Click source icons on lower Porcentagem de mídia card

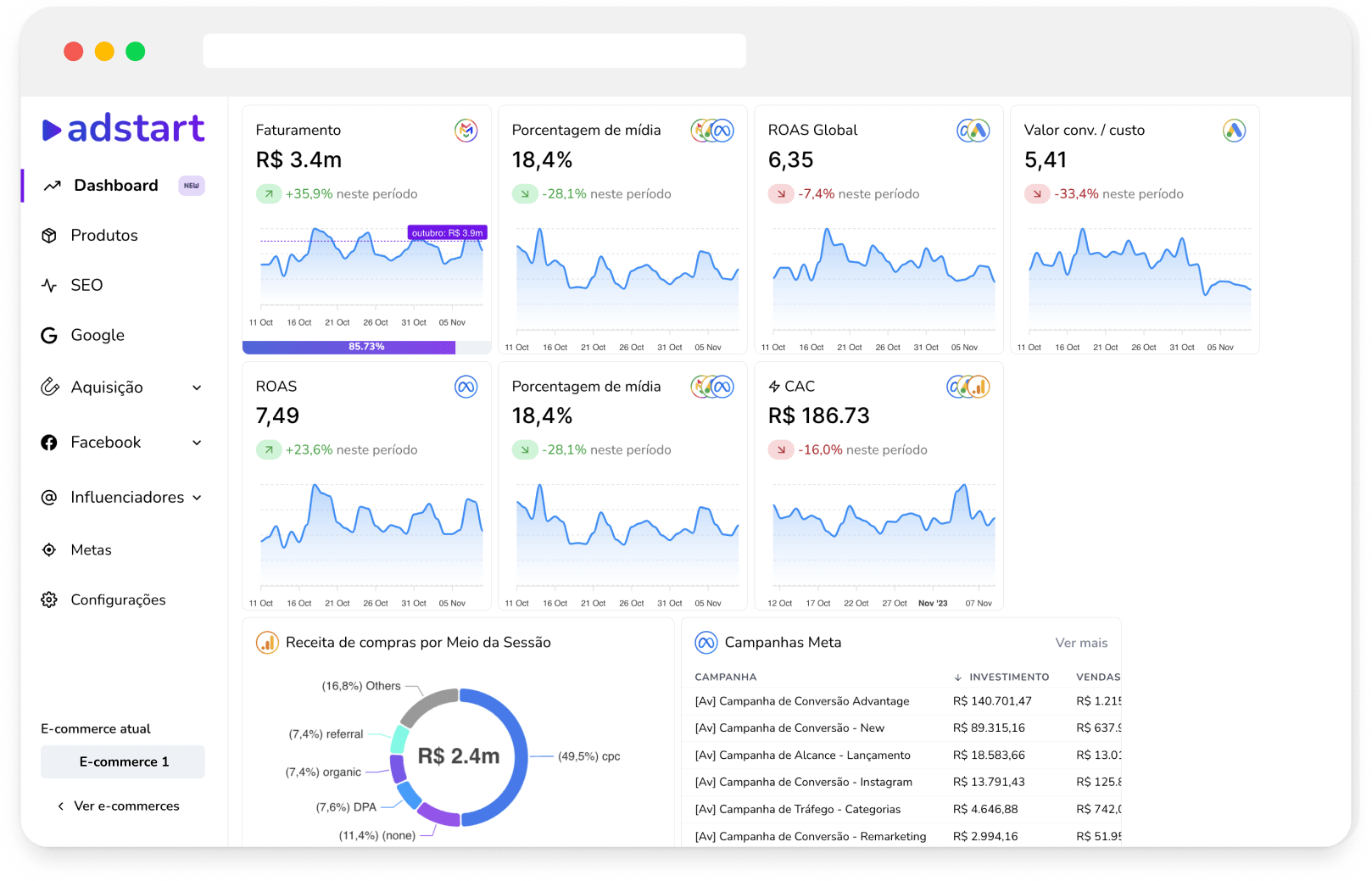712,387
